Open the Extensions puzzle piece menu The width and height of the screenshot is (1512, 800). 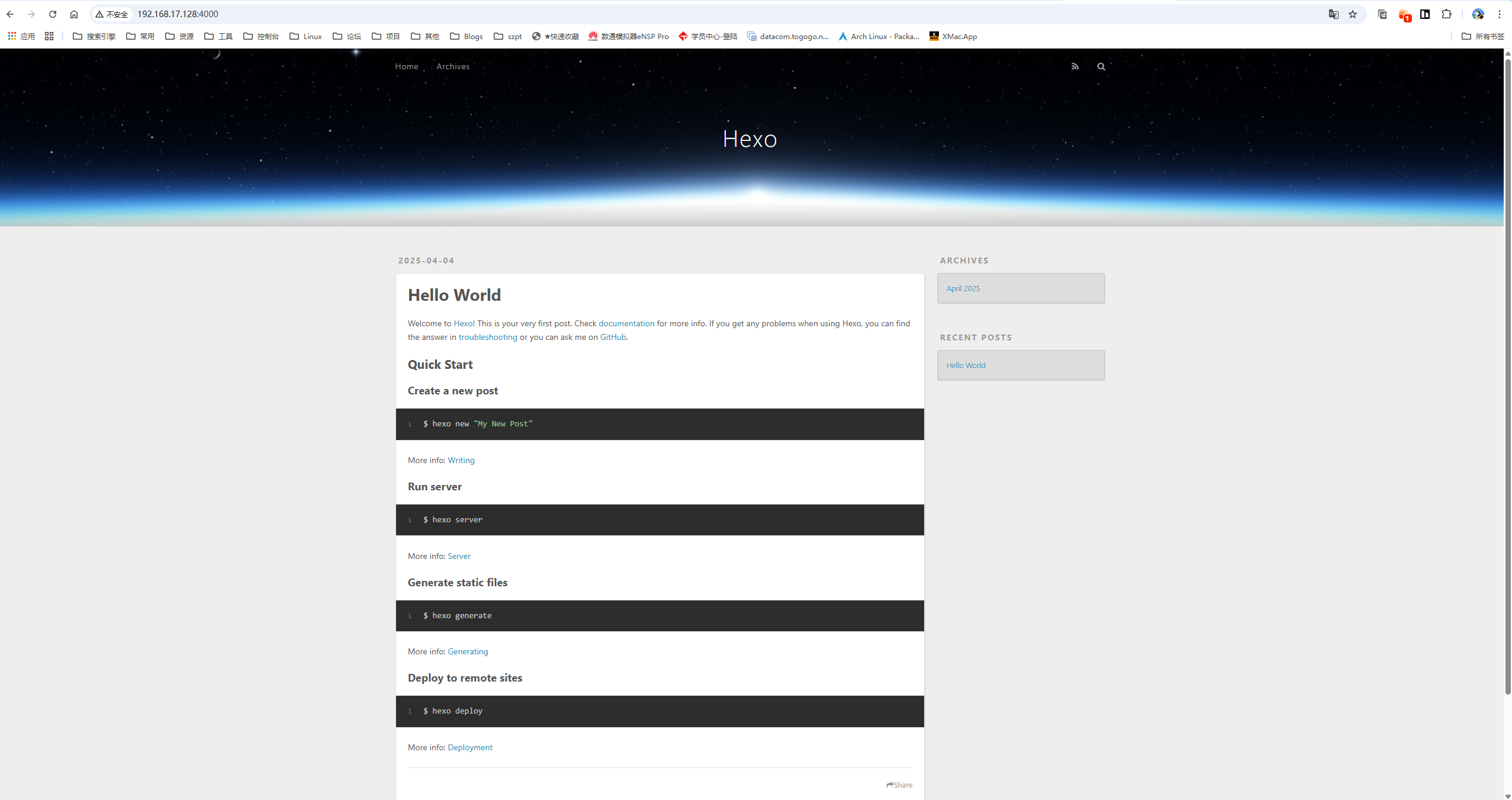pos(1446,14)
